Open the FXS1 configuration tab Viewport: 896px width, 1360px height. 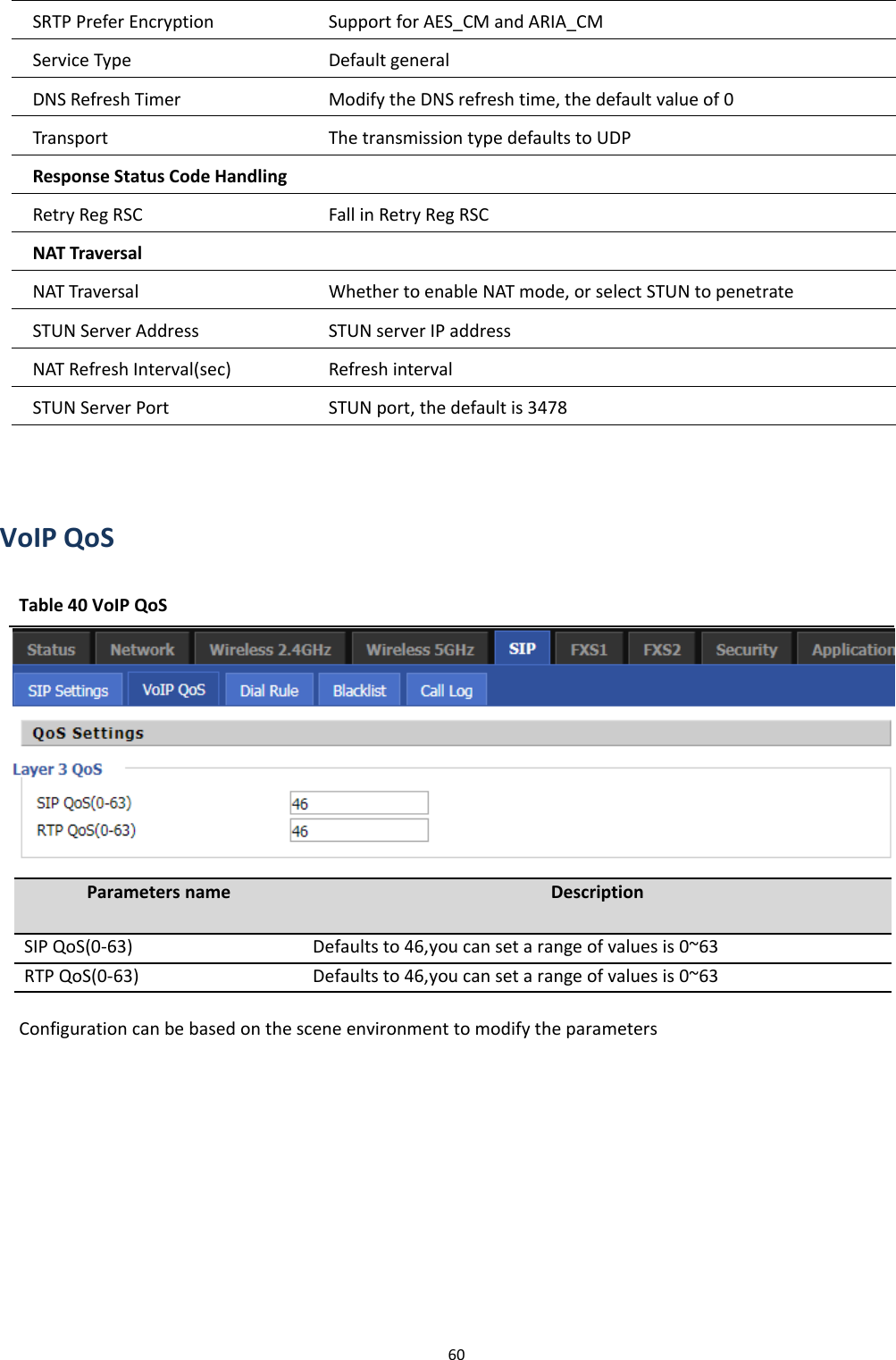click(x=589, y=648)
